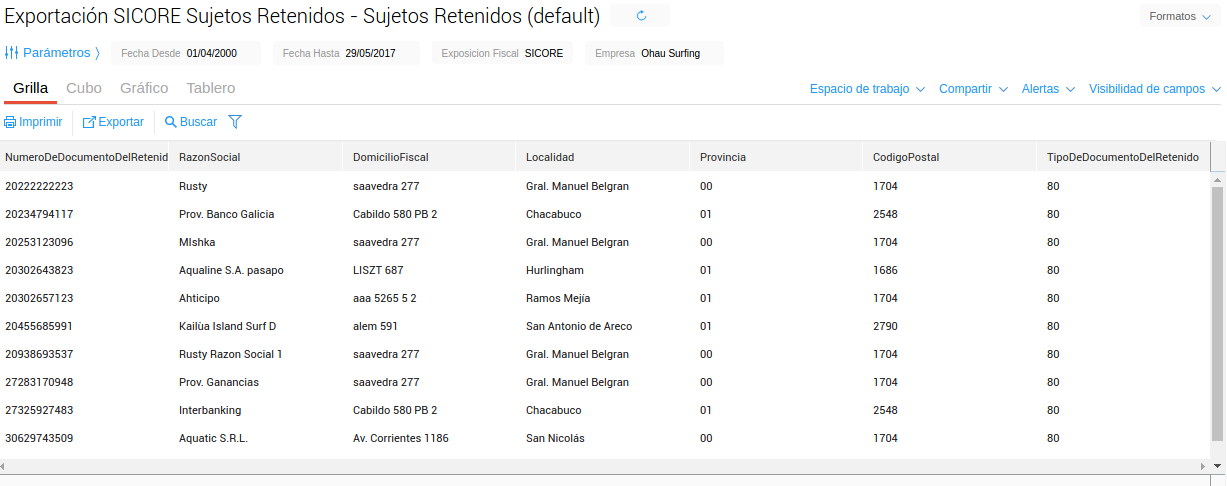Open the Alertas dropdown
The image size is (1227, 486).
[x=1048, y=89]
